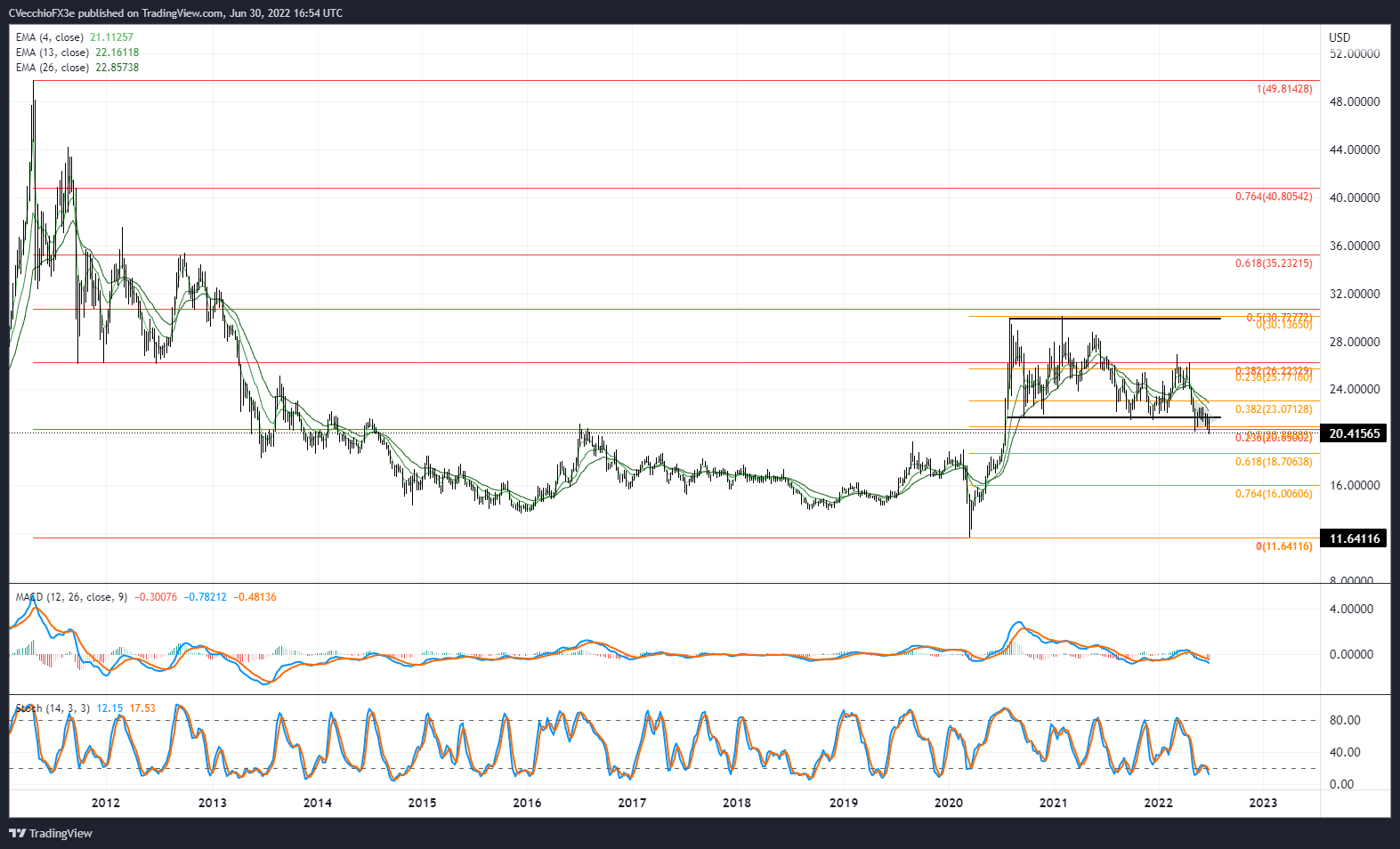1400x849 pixels.
Task: Click the MACD (12, 26, close, 9) label
Action: click(72, 597)
